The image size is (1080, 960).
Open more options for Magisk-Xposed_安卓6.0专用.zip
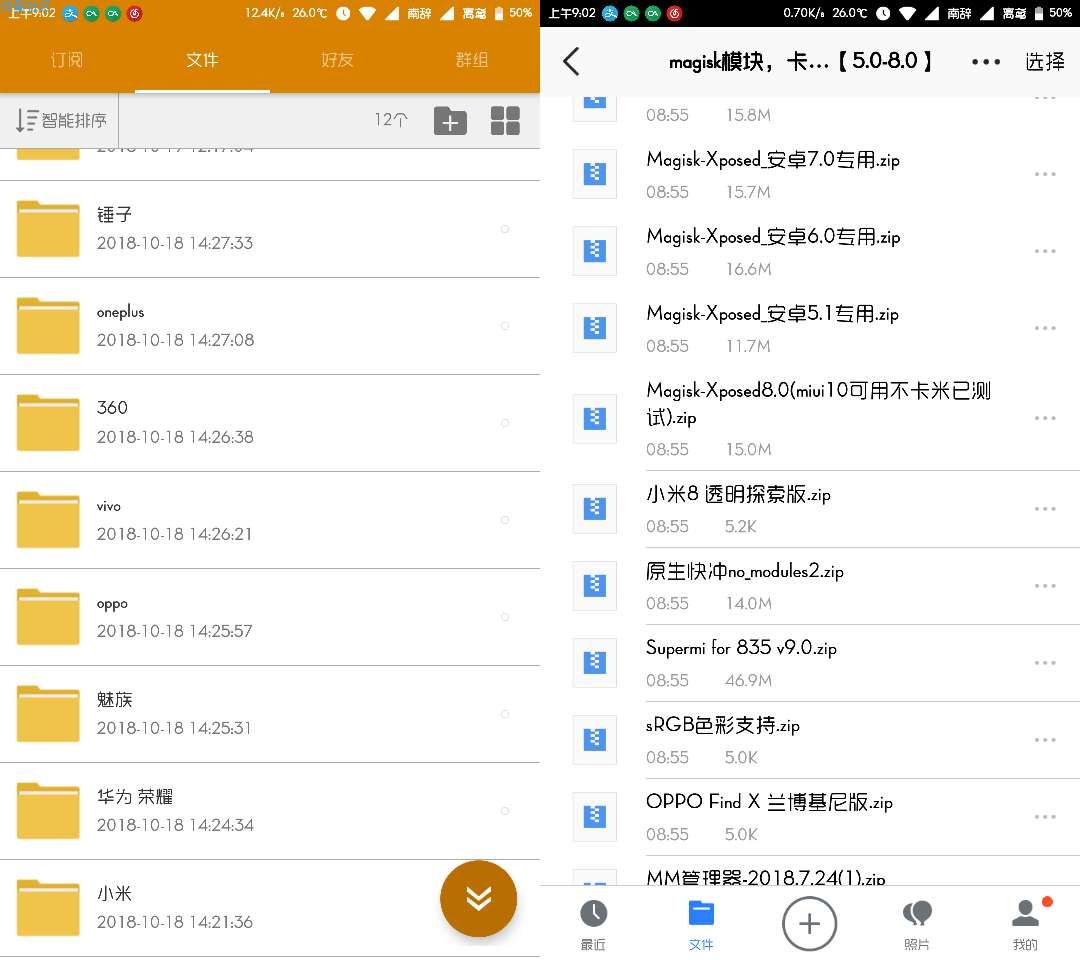tap(1045, 251)
